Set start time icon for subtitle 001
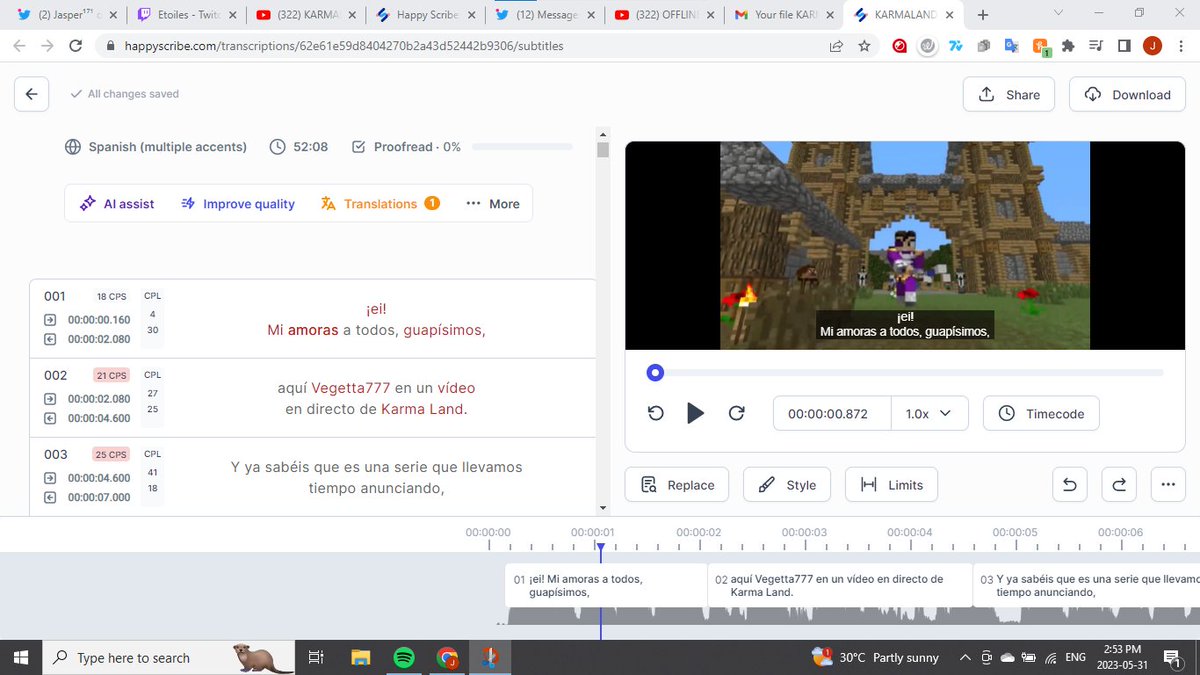This screenshot has width=1200, height=675. pos(51,320)
